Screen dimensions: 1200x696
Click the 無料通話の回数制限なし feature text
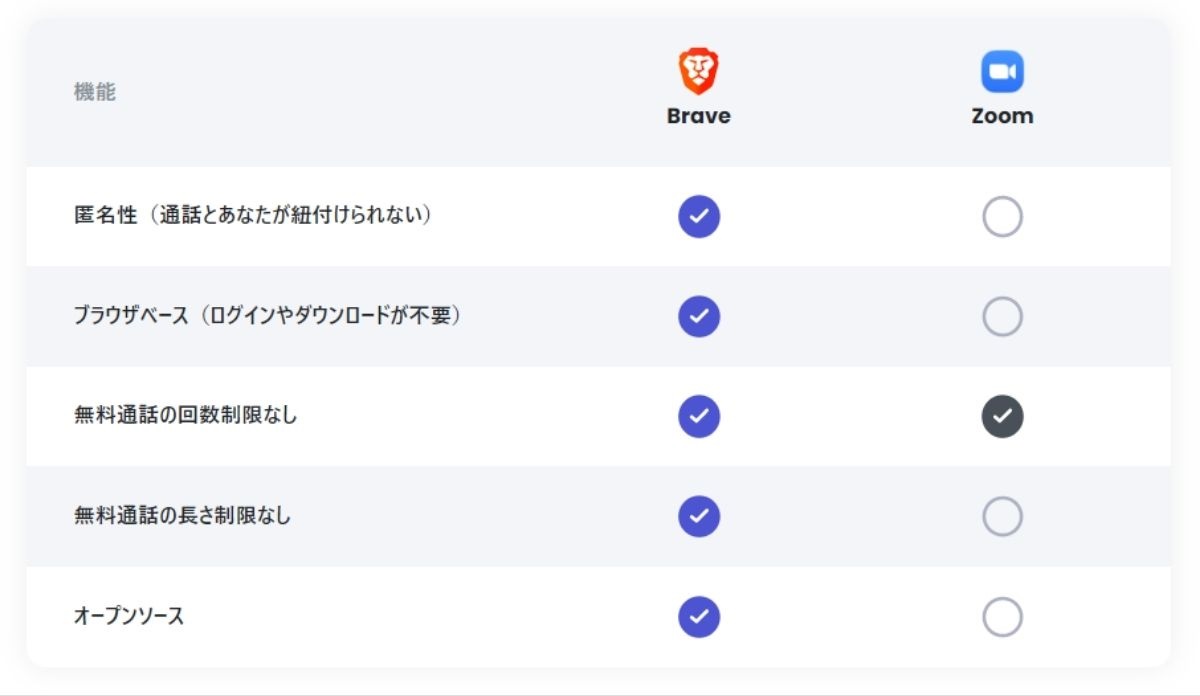coord(186,416)
